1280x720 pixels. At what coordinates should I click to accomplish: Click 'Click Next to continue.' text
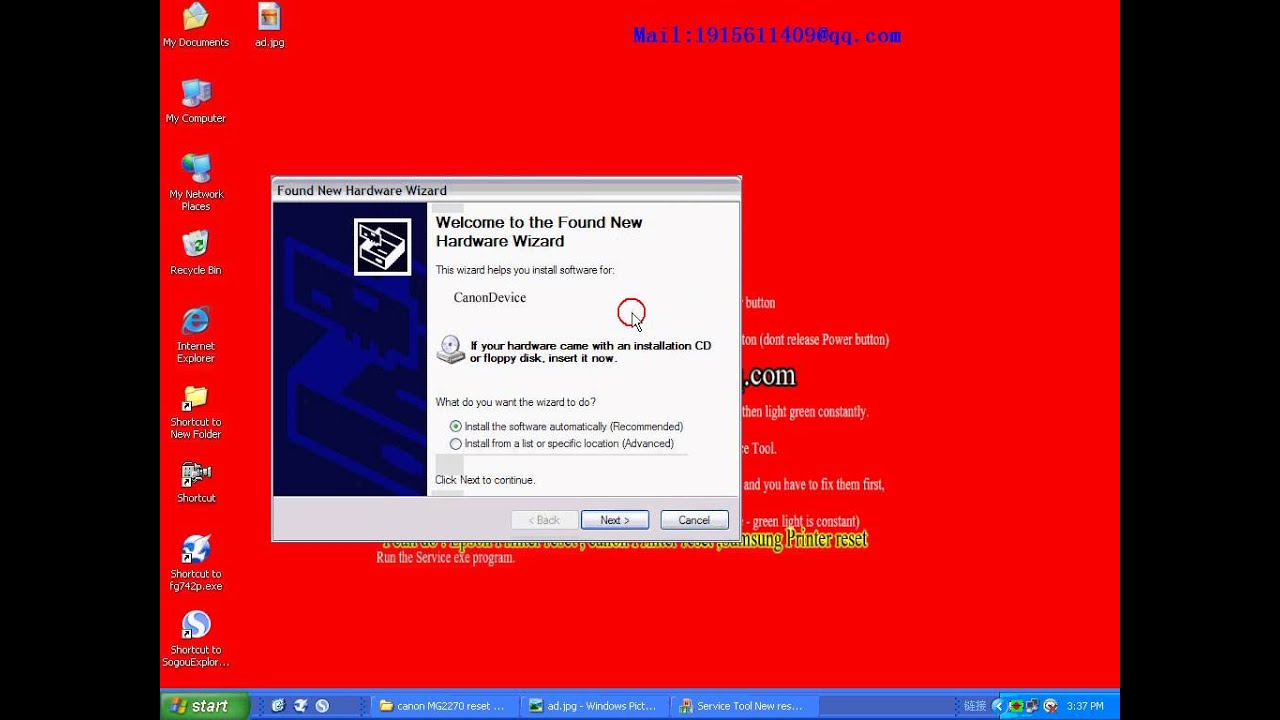click(x=485, y=480)
